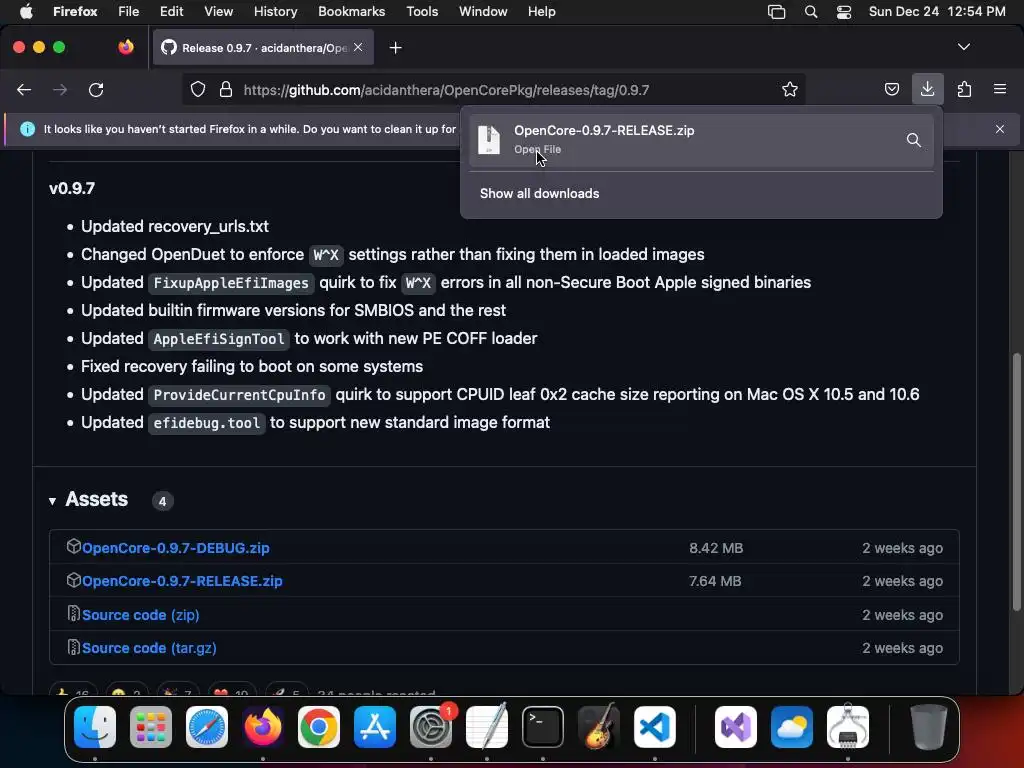Launch Safari from the Dock
The height and width of the screenshot is (768, 1024).
click(207, 727)
